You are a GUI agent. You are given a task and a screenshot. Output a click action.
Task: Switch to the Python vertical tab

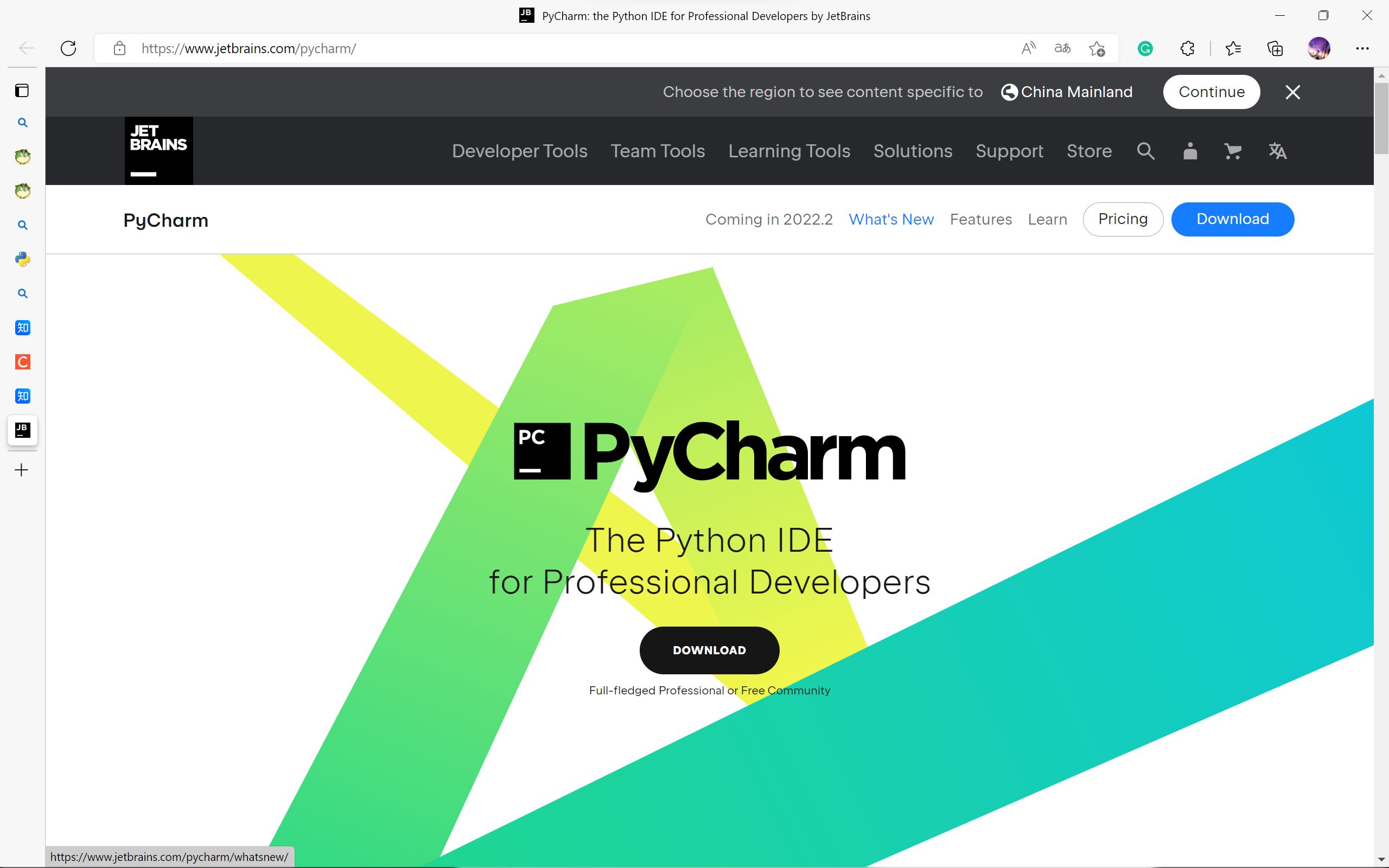(22, 259)
